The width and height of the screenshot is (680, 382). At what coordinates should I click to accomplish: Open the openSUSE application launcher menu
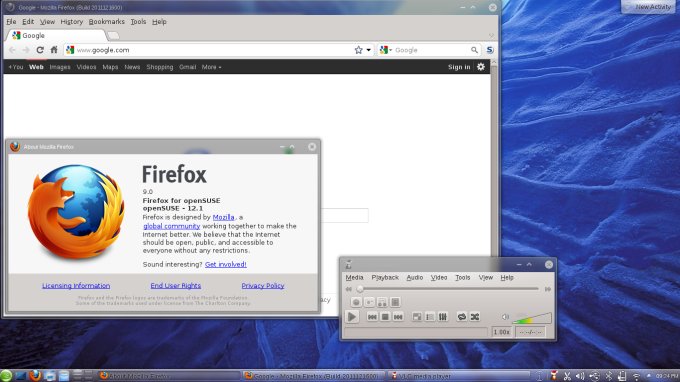tap(6, 375)
